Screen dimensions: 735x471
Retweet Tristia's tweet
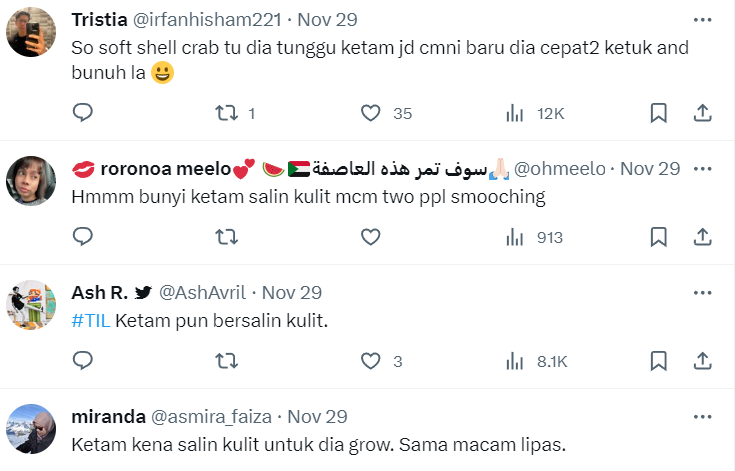(227, 113)
